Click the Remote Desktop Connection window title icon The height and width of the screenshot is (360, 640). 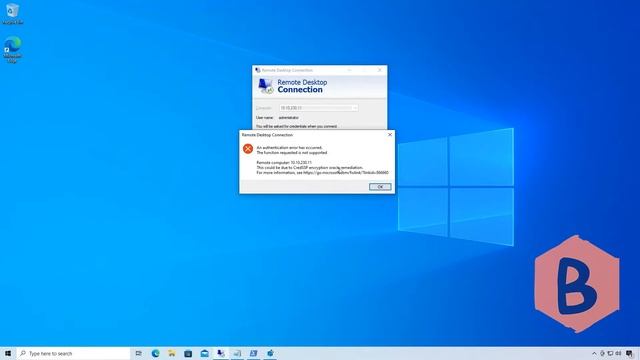point(258,70)
